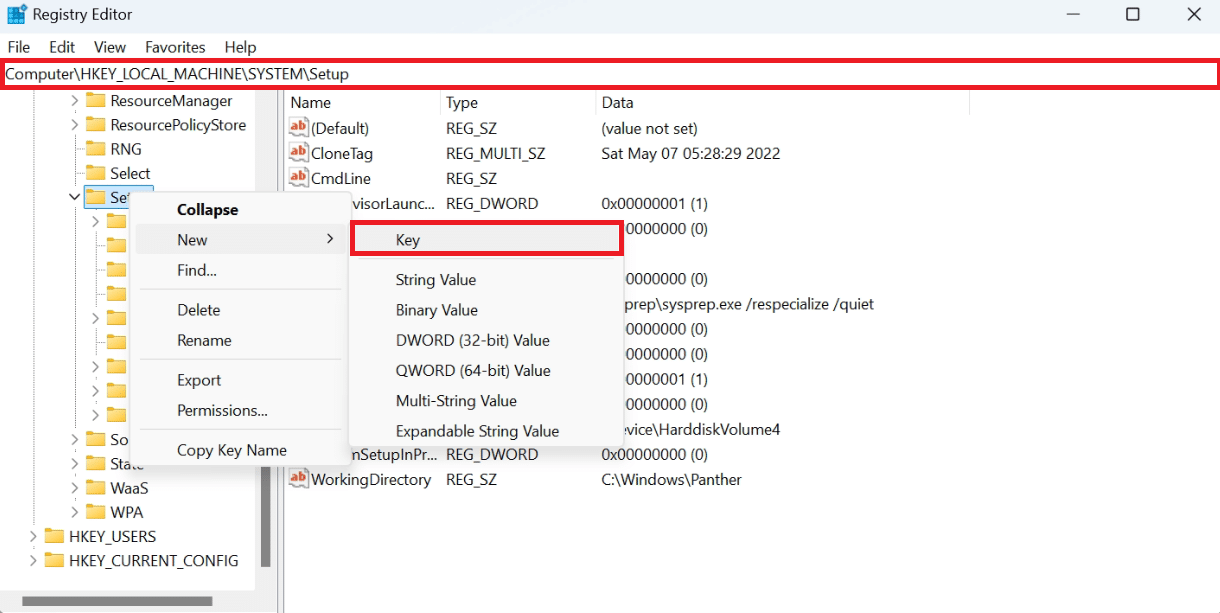Create a new Binary Value
The image size is (1220, 613).
[486, 310]
